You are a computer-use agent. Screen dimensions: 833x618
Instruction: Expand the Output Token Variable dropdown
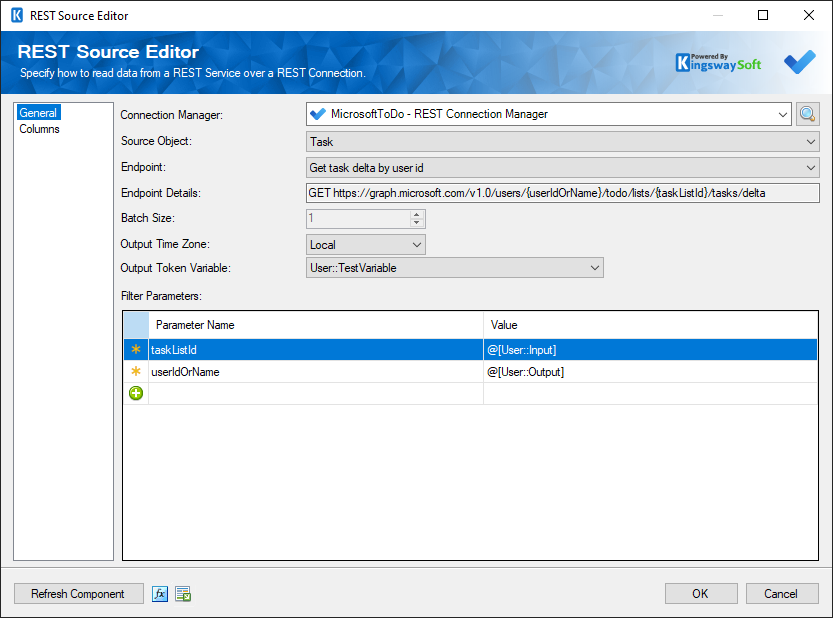pyautogui.click(x=454, y=268)
